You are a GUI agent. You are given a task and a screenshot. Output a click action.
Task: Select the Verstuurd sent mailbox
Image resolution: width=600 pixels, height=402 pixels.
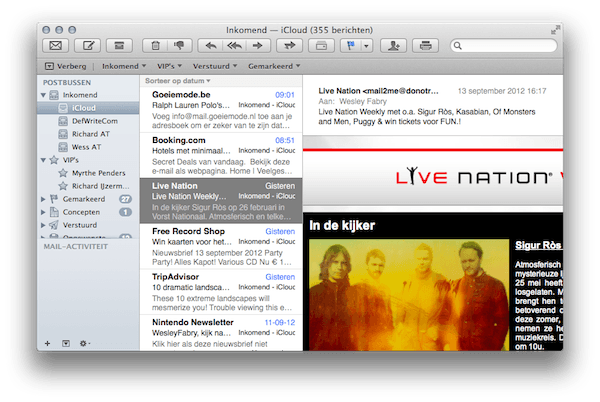tap(88, 225)
